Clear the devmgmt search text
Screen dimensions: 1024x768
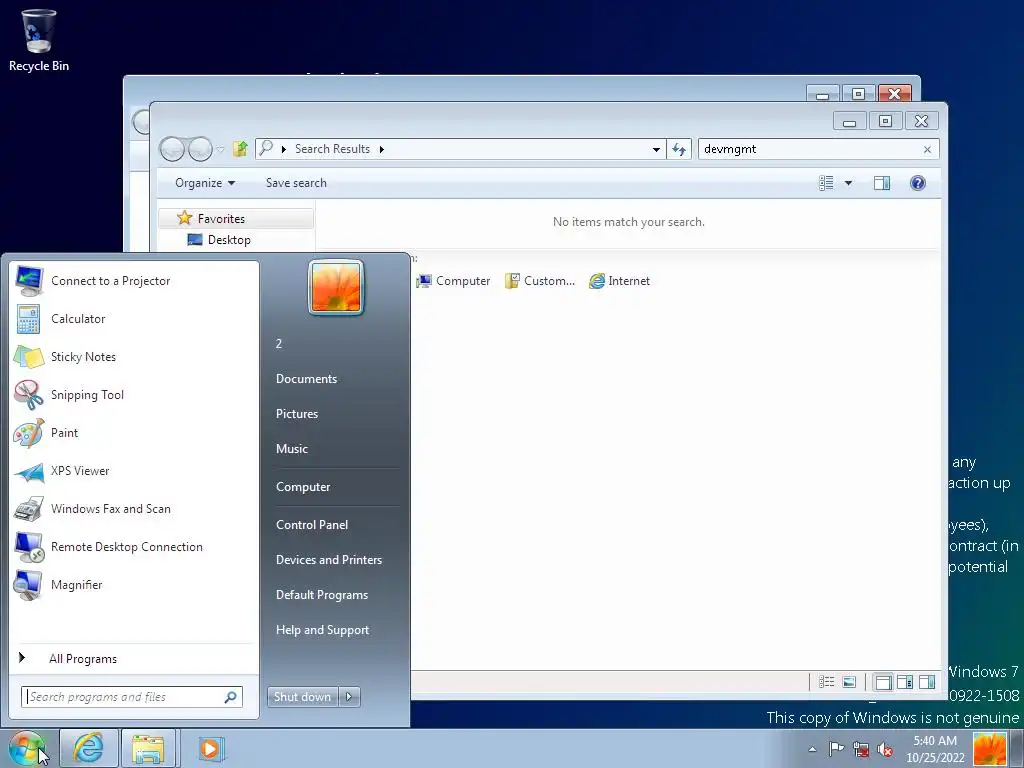(927, 150)
